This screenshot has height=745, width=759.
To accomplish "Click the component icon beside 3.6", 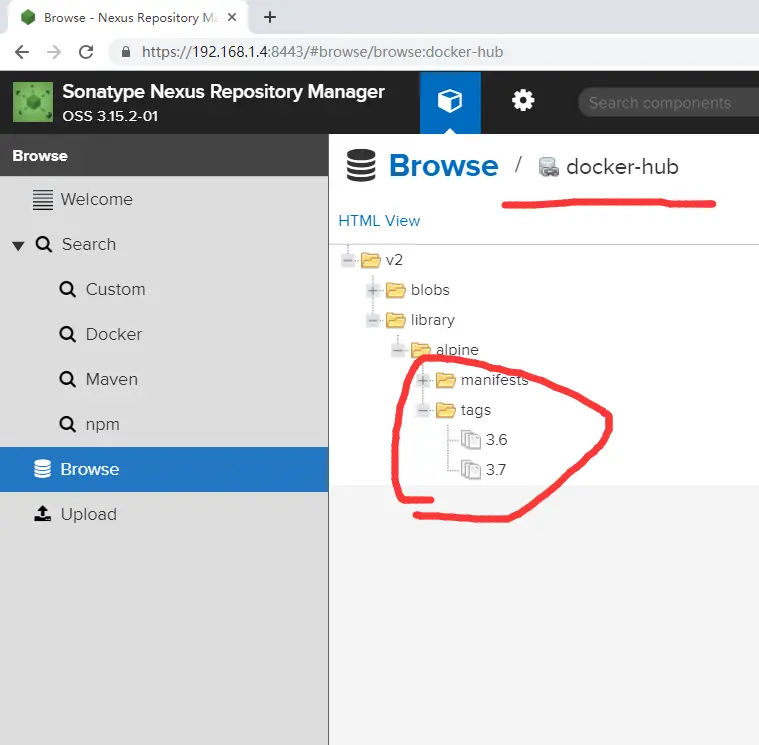I will click(471, 440).
